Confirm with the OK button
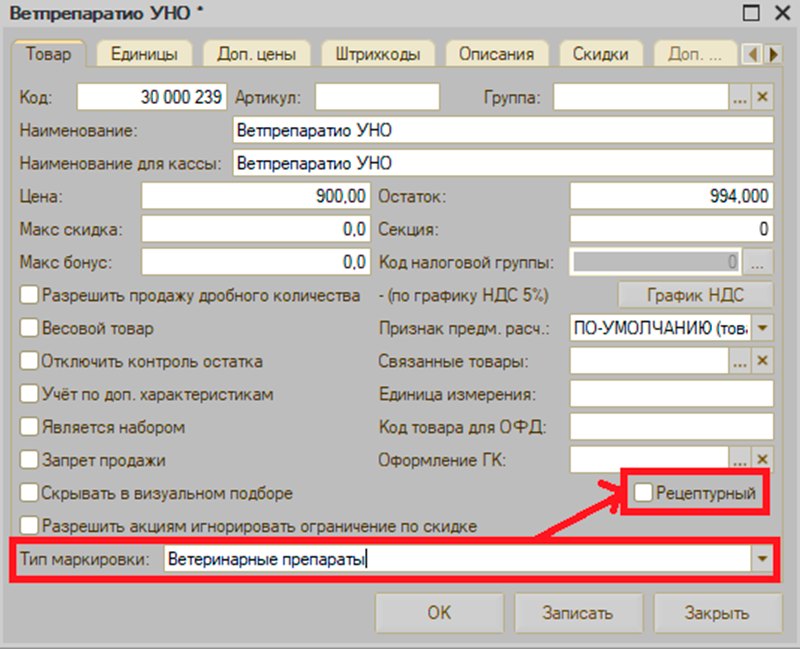The height and width of the screenshot is (649, 800). [439, 612]
